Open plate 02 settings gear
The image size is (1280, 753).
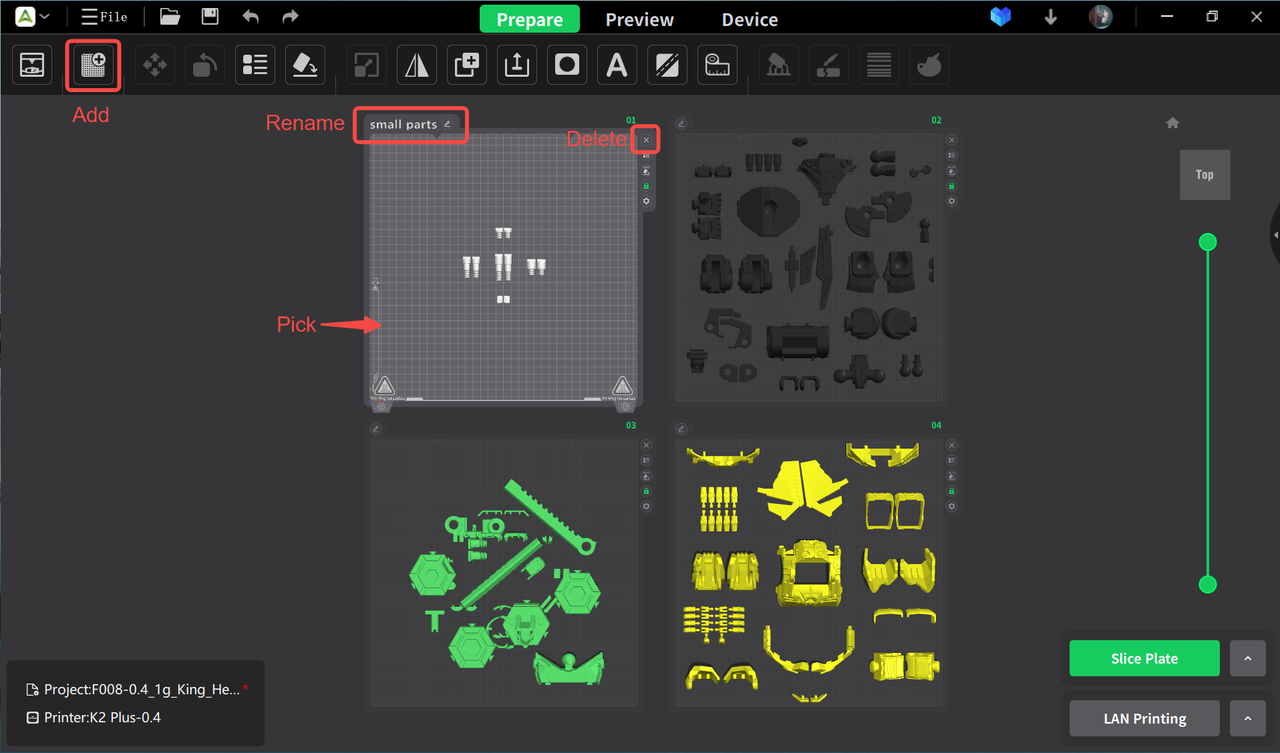pyautogui.click(x=951, y=201)
